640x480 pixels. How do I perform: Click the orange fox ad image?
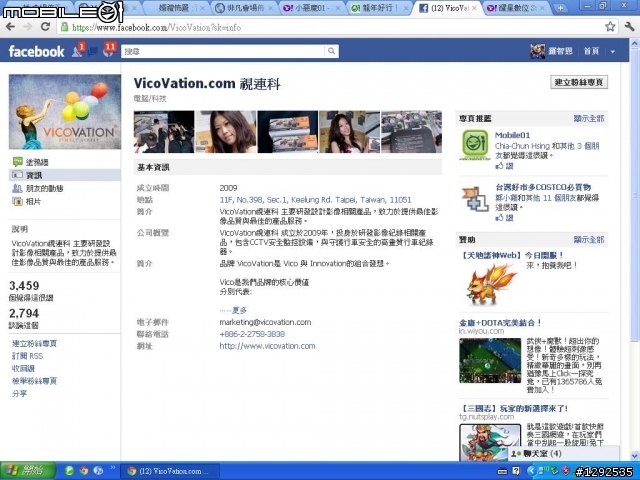[x=491, y=284]
